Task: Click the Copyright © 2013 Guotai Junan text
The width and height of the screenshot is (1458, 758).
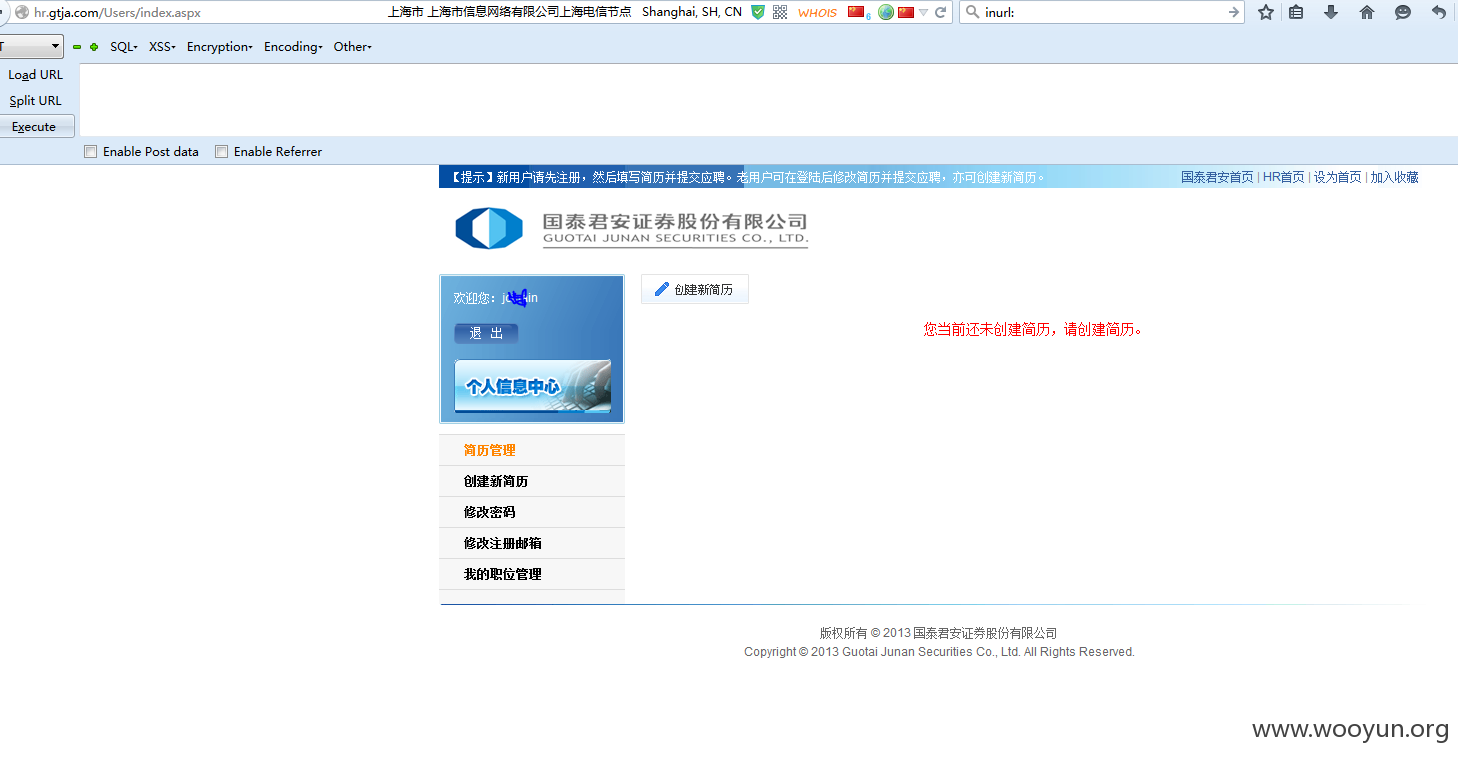Action: point(939,652)
